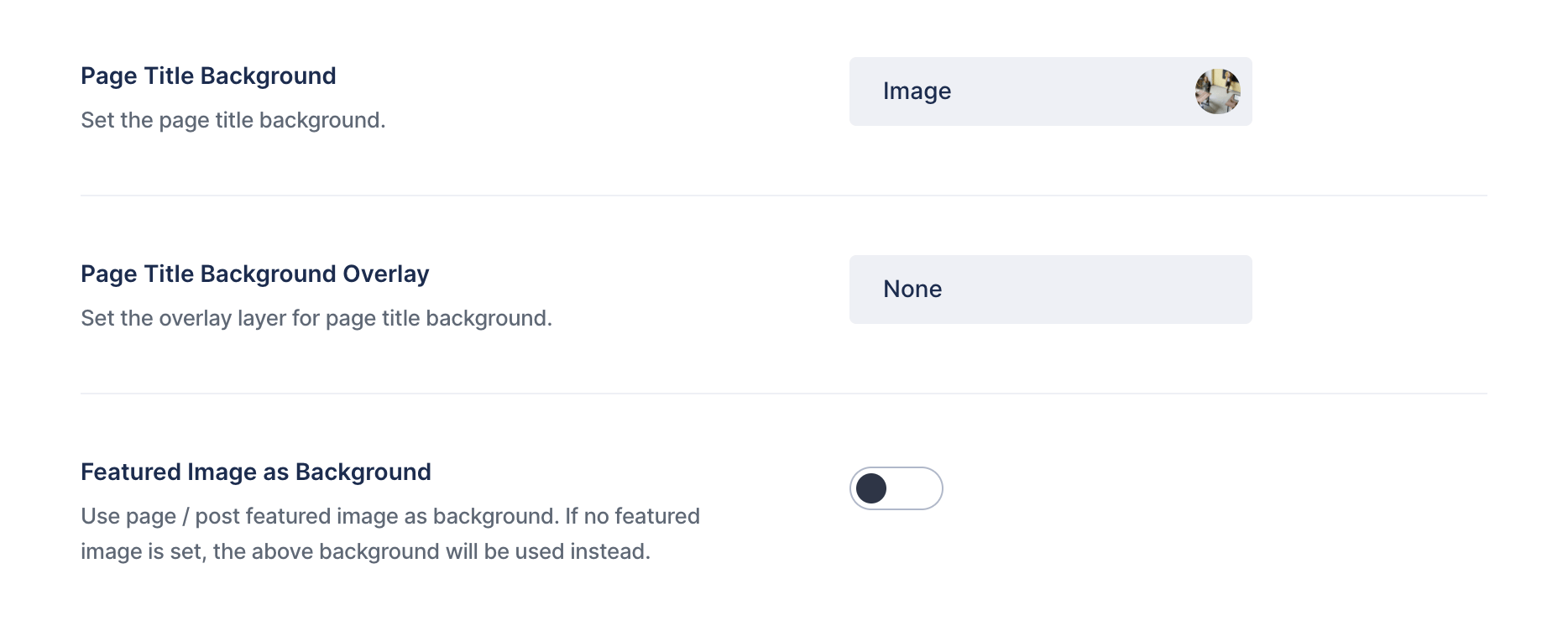
Task: Click the featured image description's first line
Action: click(x=390, y=516)
